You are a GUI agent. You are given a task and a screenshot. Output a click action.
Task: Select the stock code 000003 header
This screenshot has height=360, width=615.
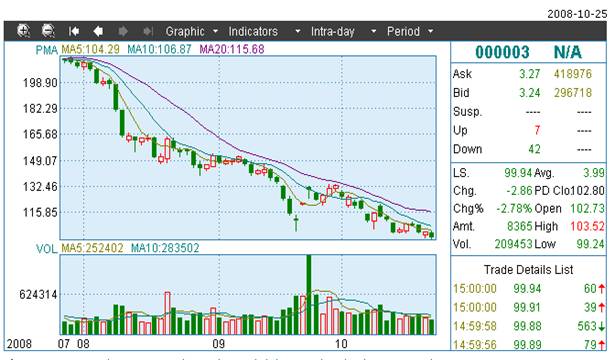pyautogui.click(x=502, y=52)
